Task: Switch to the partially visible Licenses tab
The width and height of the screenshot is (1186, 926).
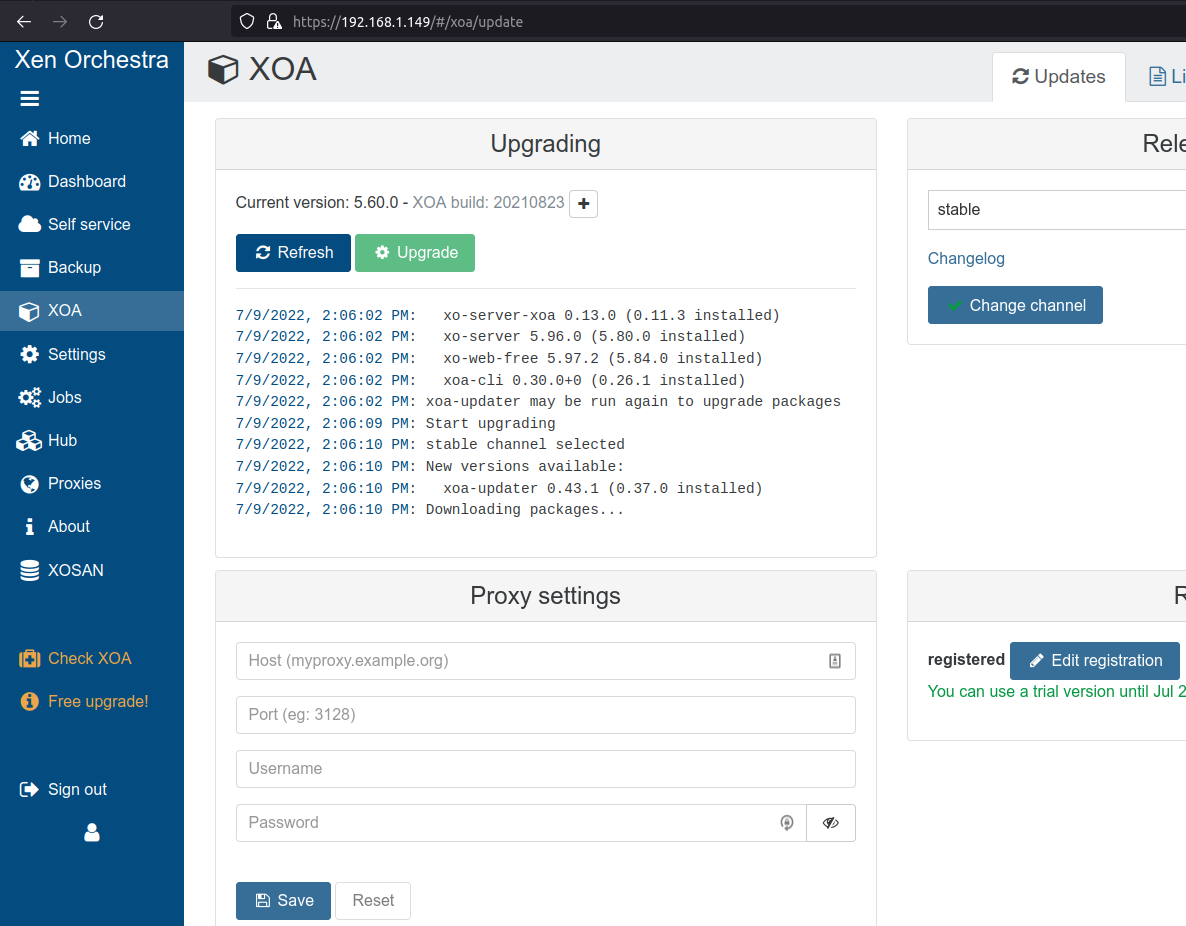Action: [x=1165, y=76]
